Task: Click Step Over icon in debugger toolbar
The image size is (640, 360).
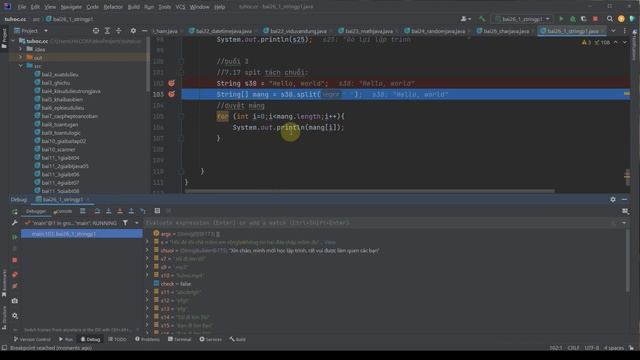Action: 97,211
